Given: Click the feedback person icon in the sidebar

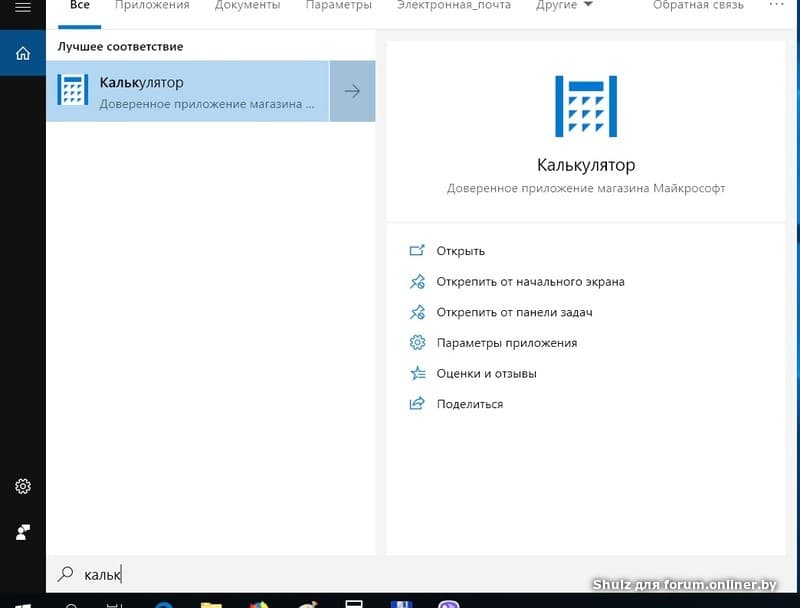Looking at the screenshot, I should pyautogui.click(x=22, y=532).
